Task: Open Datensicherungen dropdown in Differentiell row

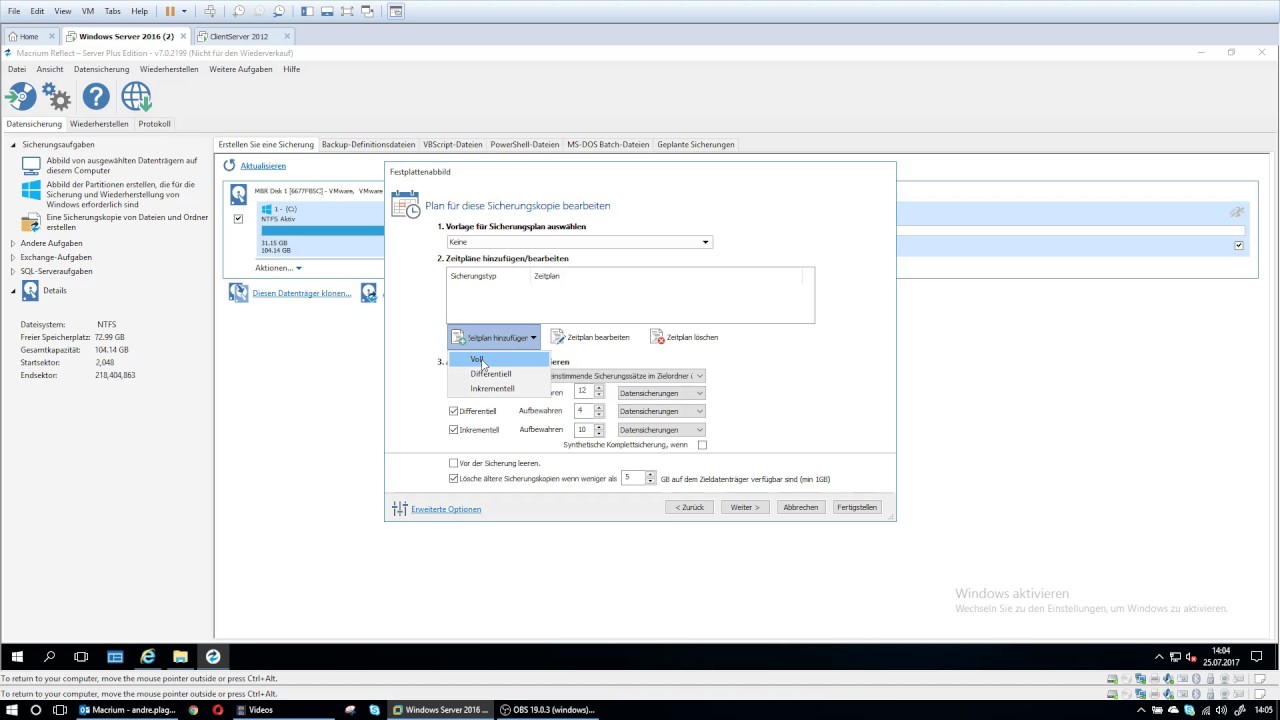Action: pos(661,411)
